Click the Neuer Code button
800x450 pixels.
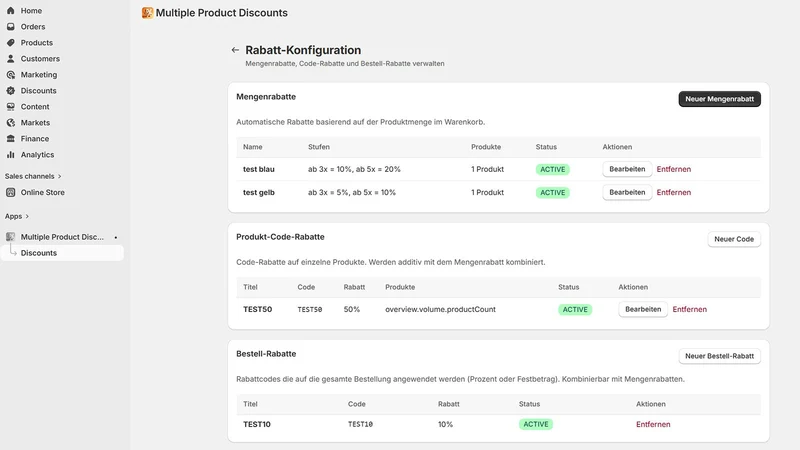tap(734, 239)
